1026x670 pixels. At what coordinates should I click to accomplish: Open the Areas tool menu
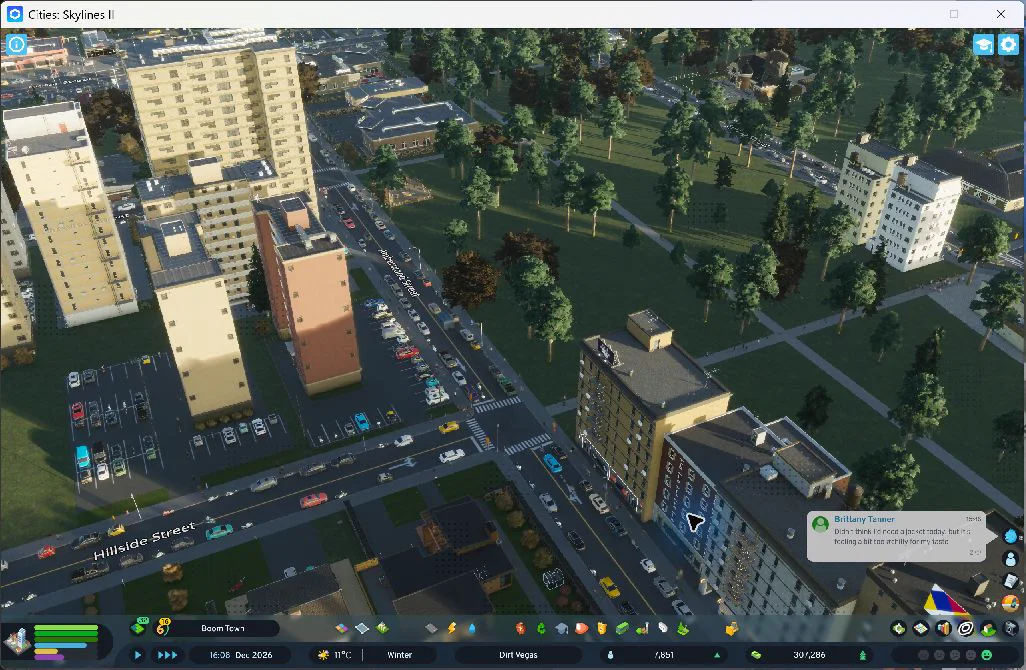tap(362, 628)
